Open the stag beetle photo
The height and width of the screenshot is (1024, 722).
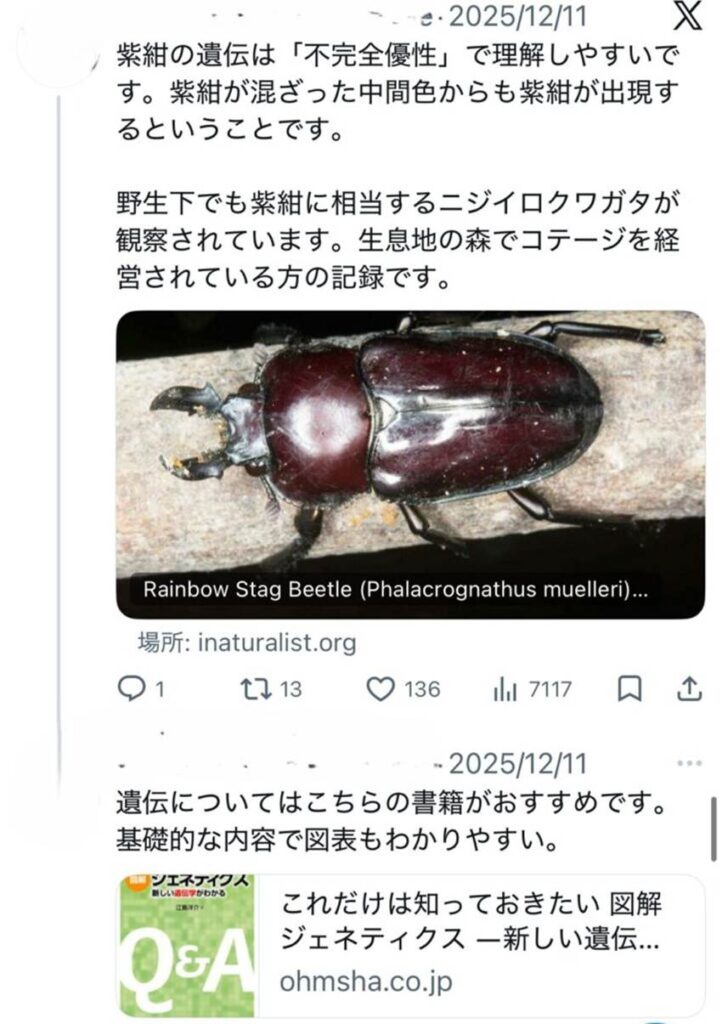tap(410, 440)
